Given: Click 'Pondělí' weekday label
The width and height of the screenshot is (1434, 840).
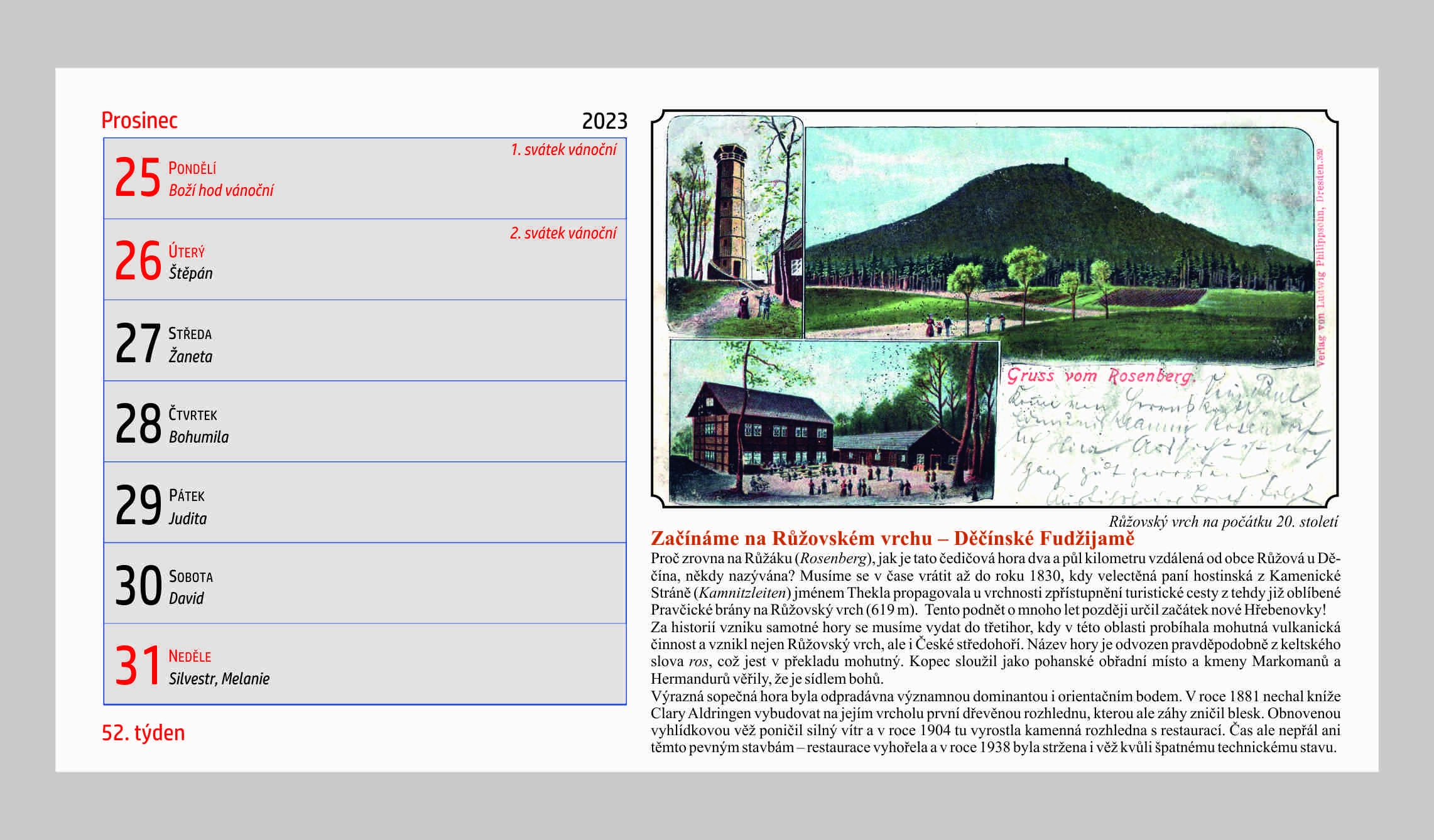Looking at the screenshot, I should (x=192, y=168).
